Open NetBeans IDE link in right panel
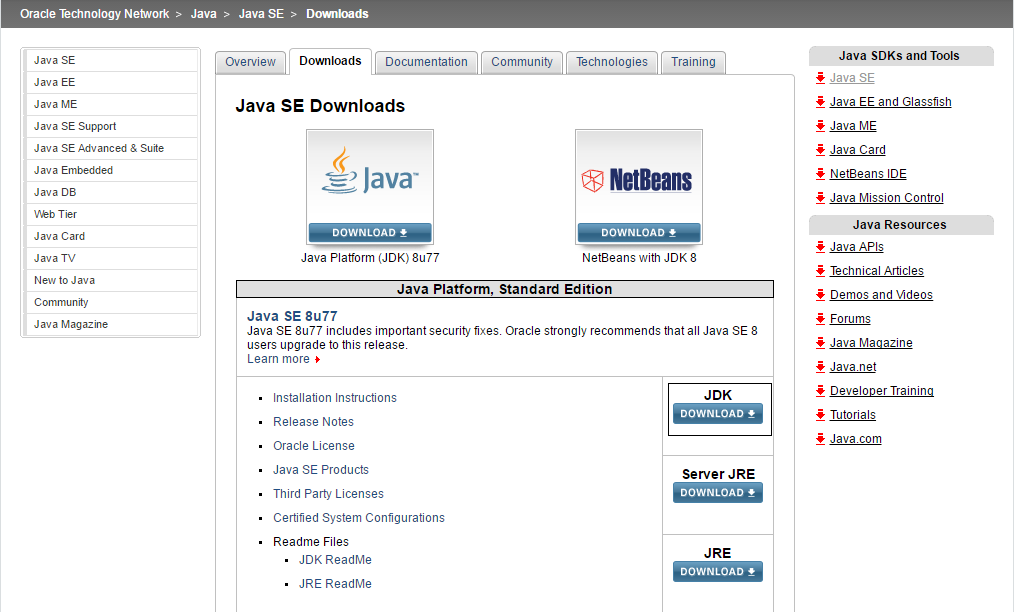1014x612 pixels. pos(868,173)
